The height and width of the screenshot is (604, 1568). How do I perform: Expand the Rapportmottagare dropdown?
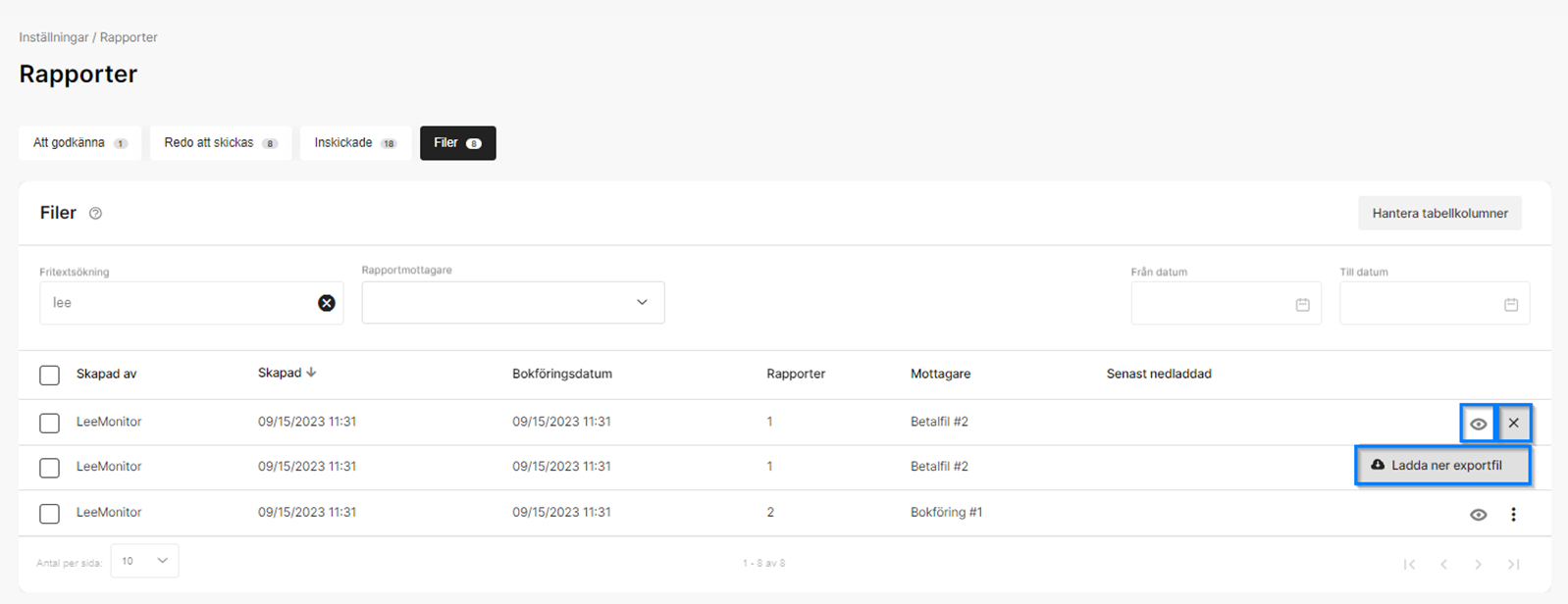pos(642,303)
